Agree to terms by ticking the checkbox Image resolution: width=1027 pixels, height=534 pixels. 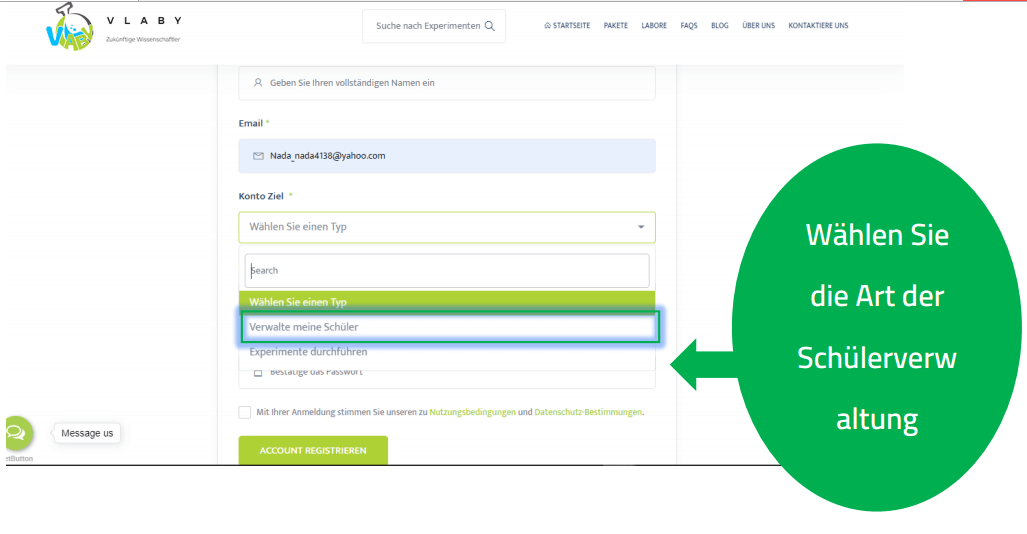245,412
